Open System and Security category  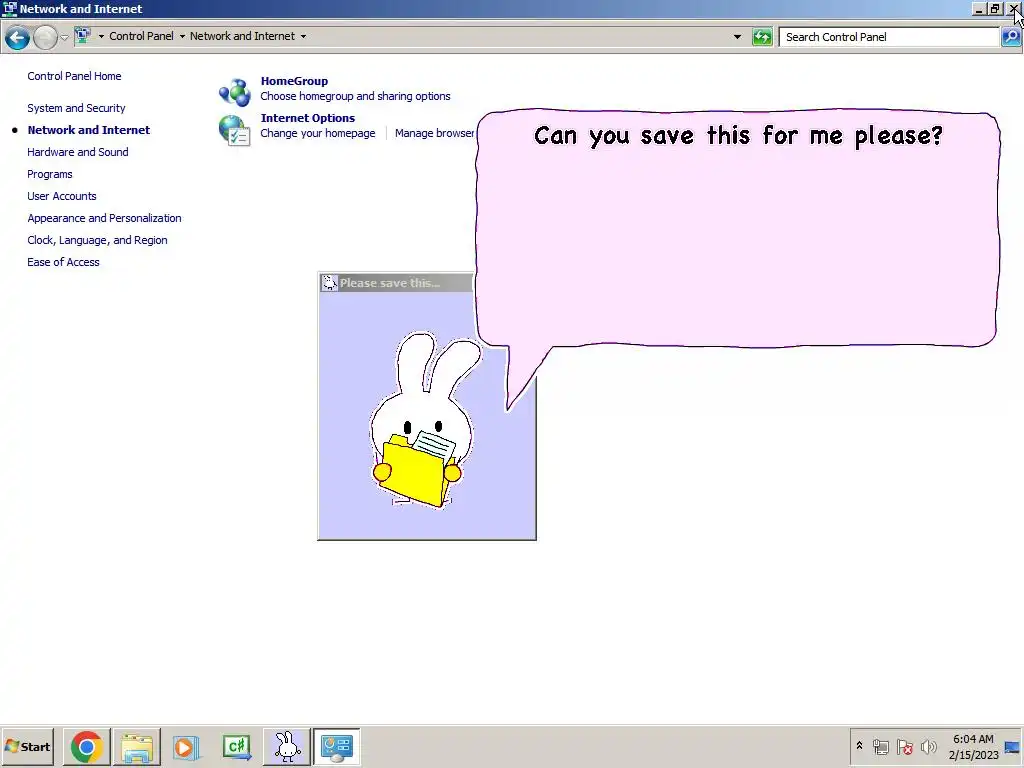tap(76, 108)
